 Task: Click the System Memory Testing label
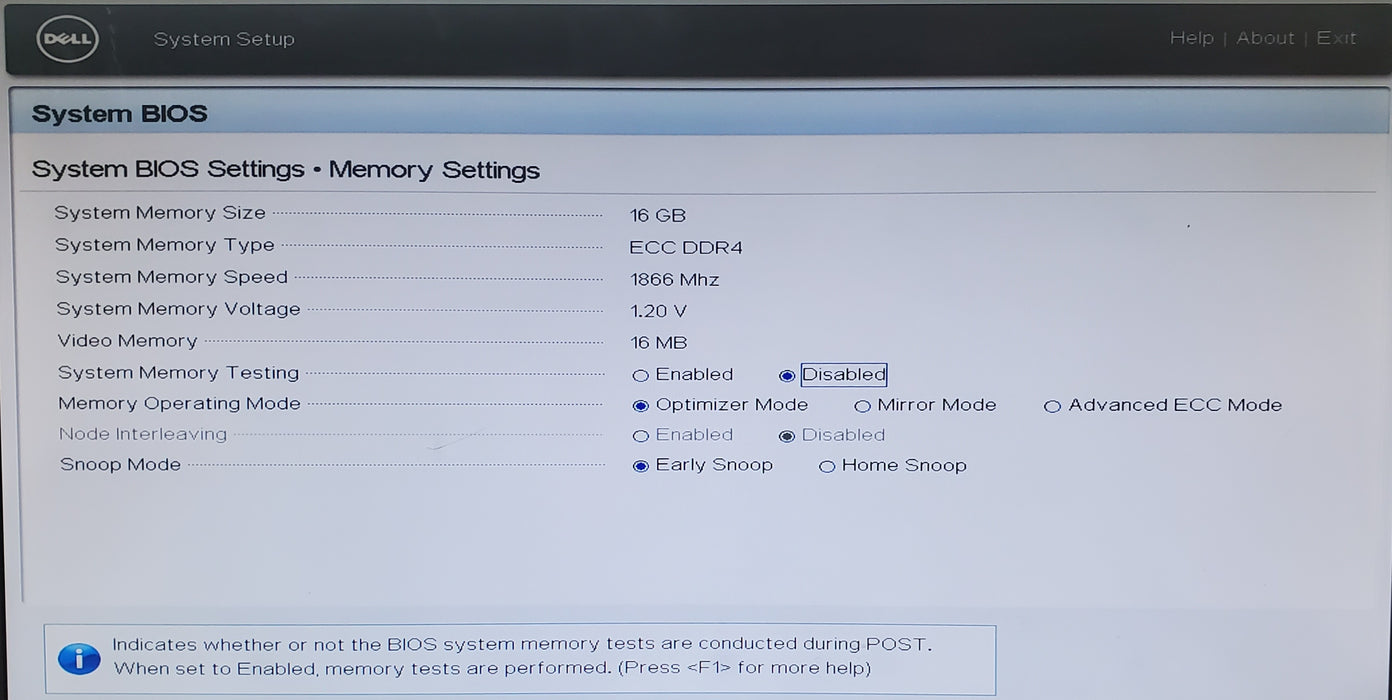point(178,373)
